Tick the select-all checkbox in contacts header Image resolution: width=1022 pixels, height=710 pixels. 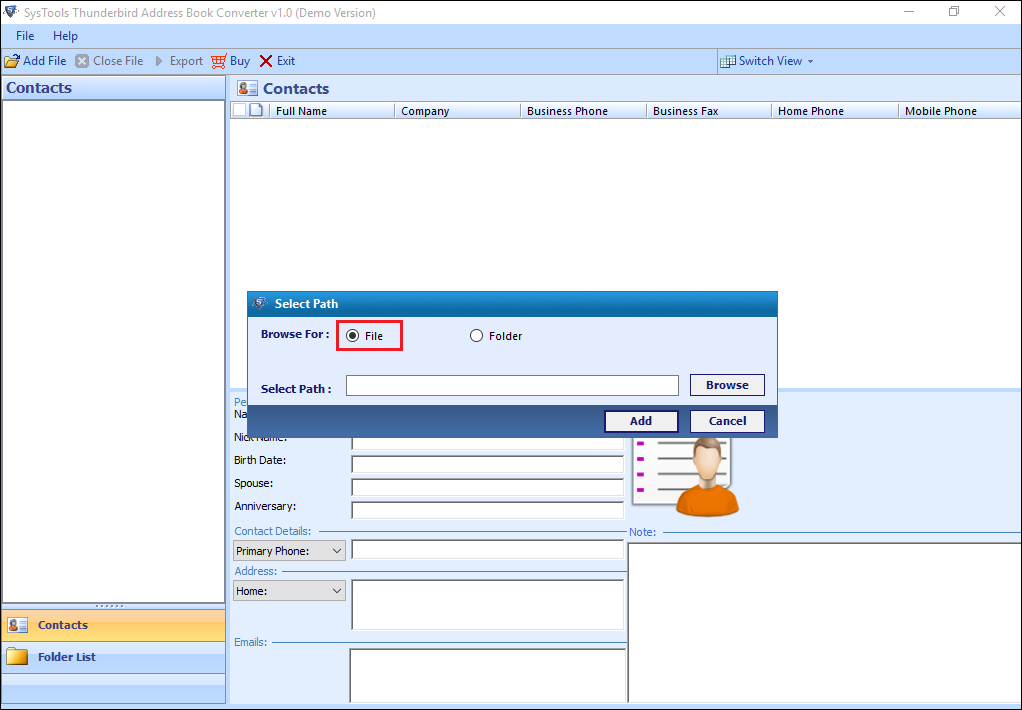239,111
